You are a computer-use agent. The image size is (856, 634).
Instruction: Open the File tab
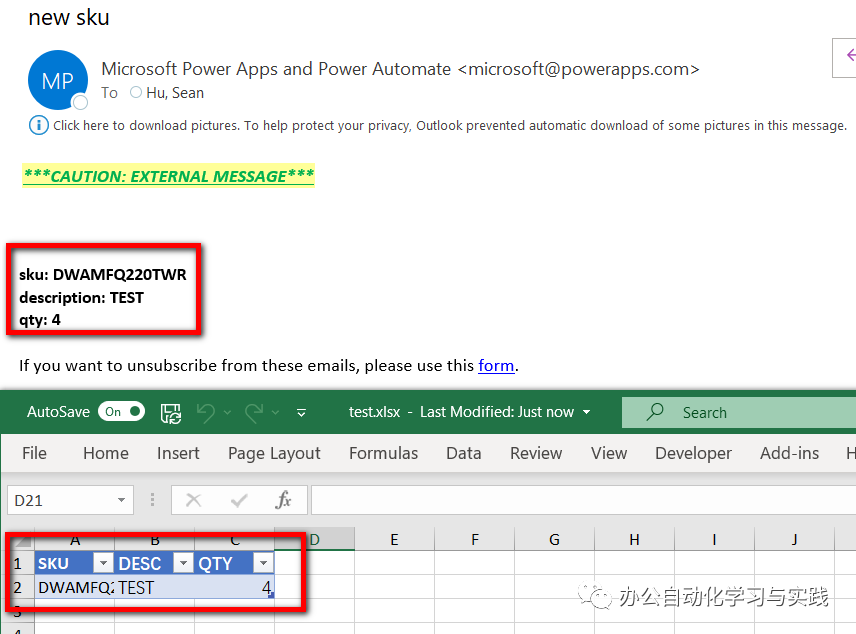pyautogui.click(x=34, y=453)
